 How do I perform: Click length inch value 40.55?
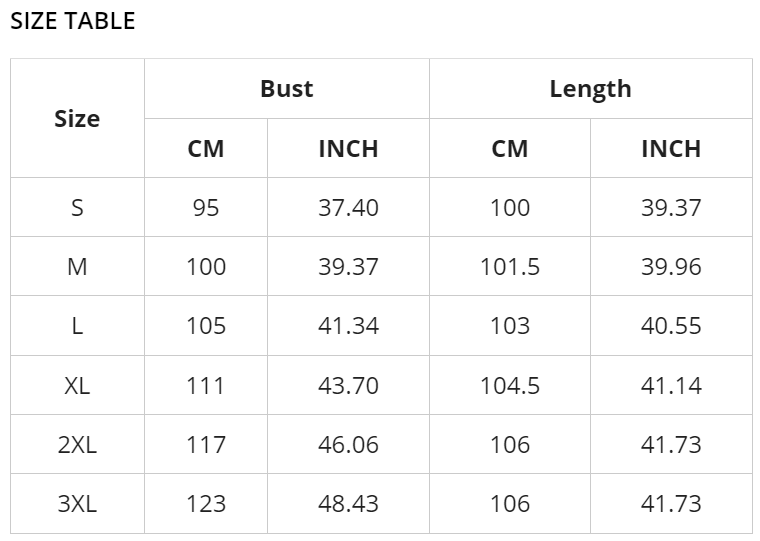point(670,326)
